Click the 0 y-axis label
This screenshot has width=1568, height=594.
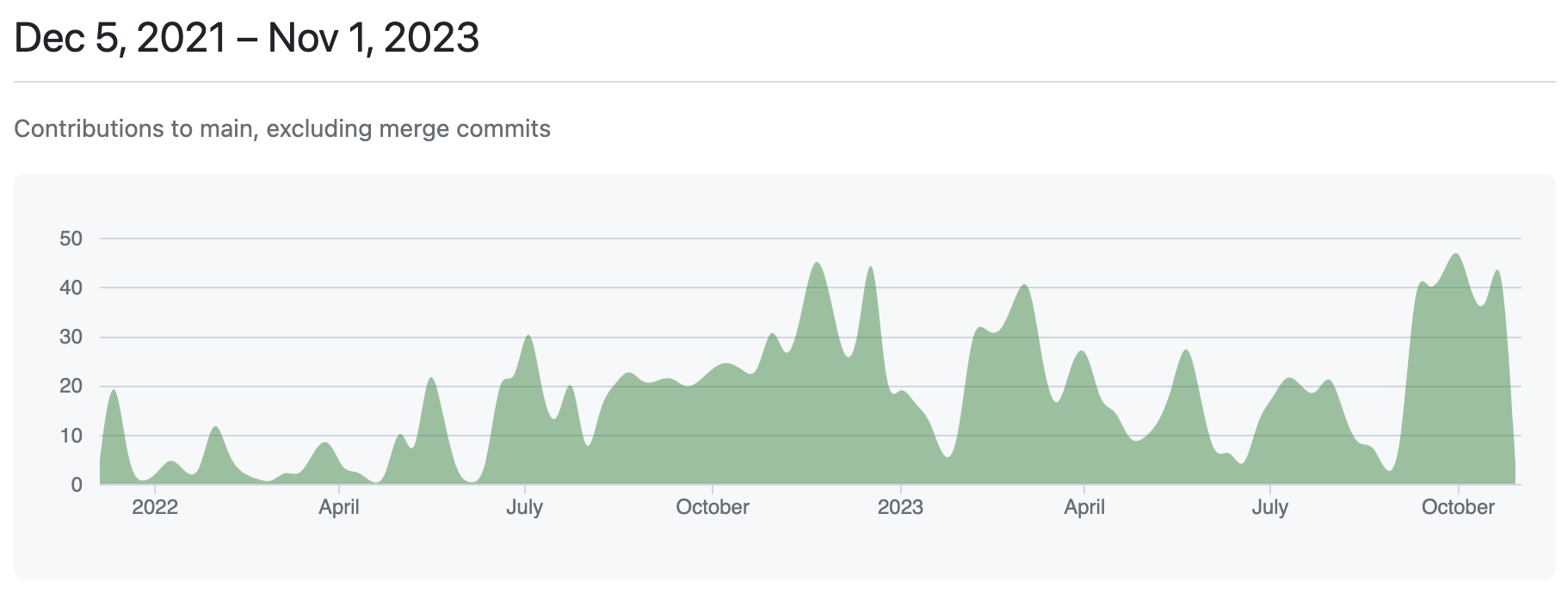pyautogui.click(x=77, y=485)
